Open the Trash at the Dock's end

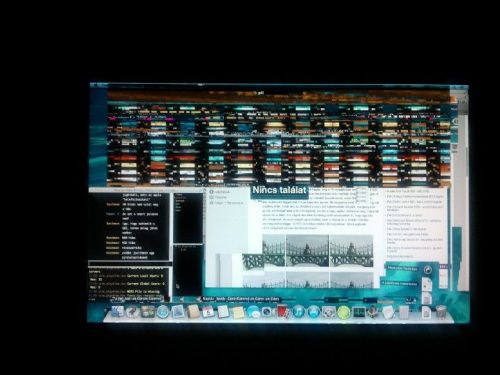[x=441, y=312]
